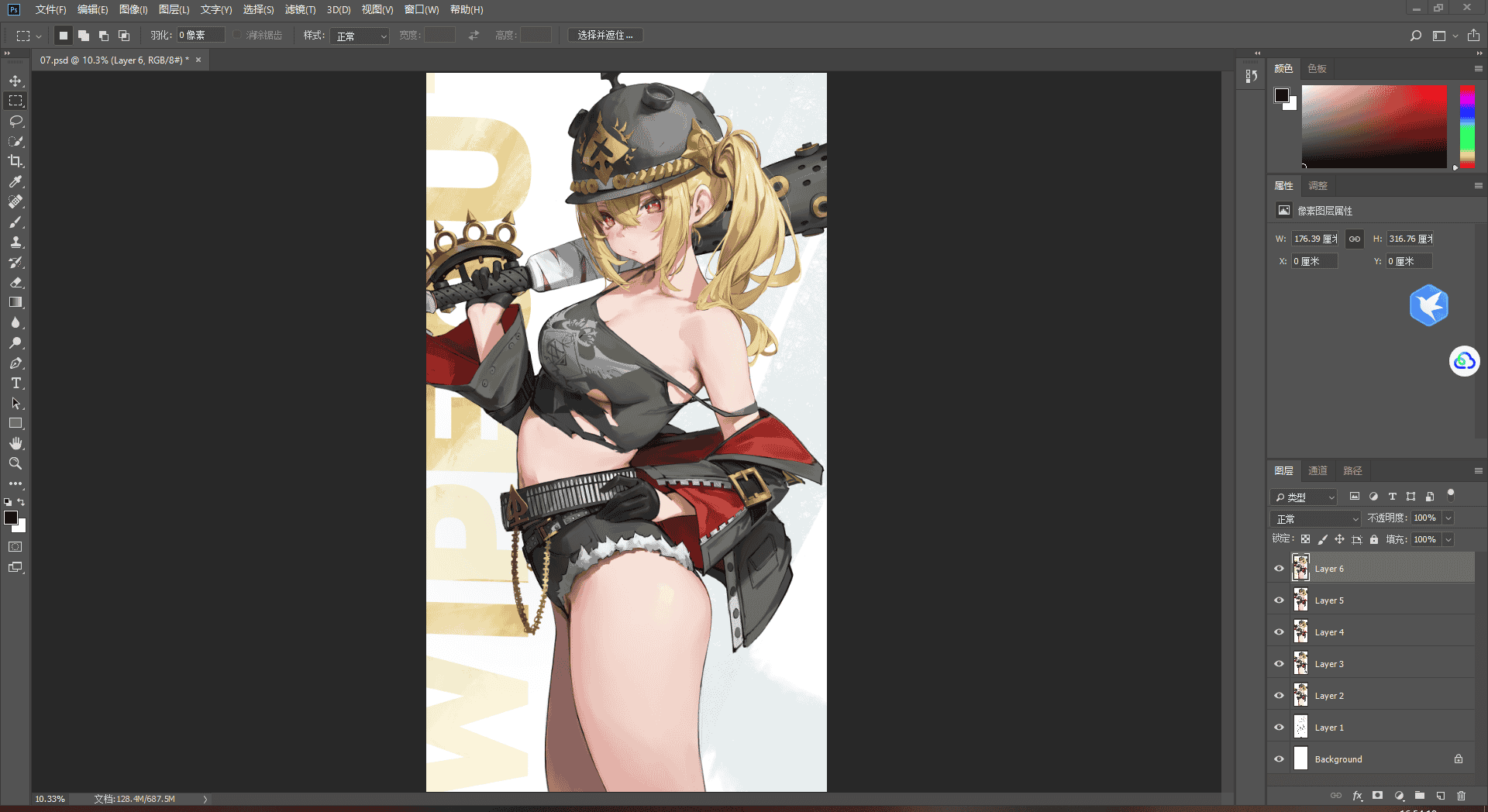Select the Zoom tool
This screenshot has width=1488, height=812.
[x=15, y=463]
